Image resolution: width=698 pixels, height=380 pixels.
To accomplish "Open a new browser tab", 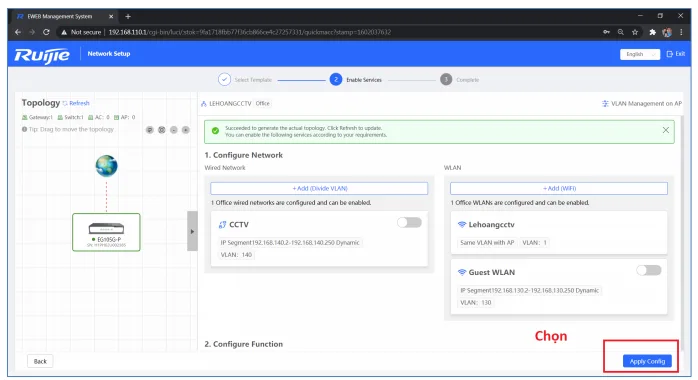I will pos(128,16).
